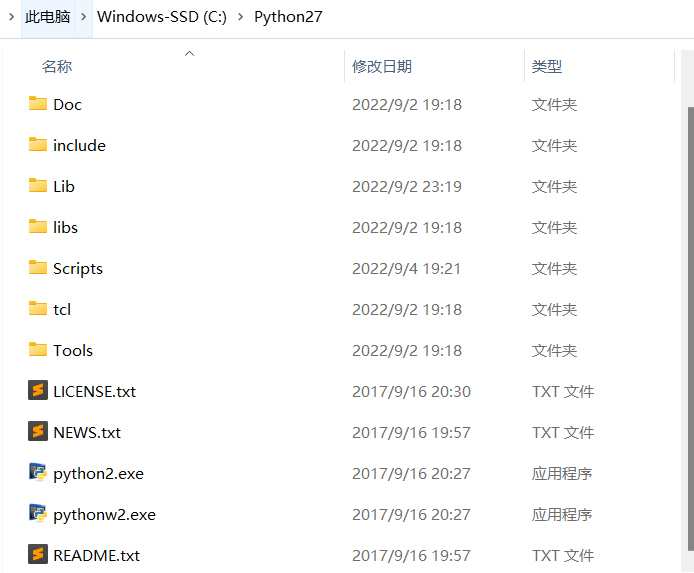
Task: Click the python2.exe type 应用程序
Action: [562, 474]
